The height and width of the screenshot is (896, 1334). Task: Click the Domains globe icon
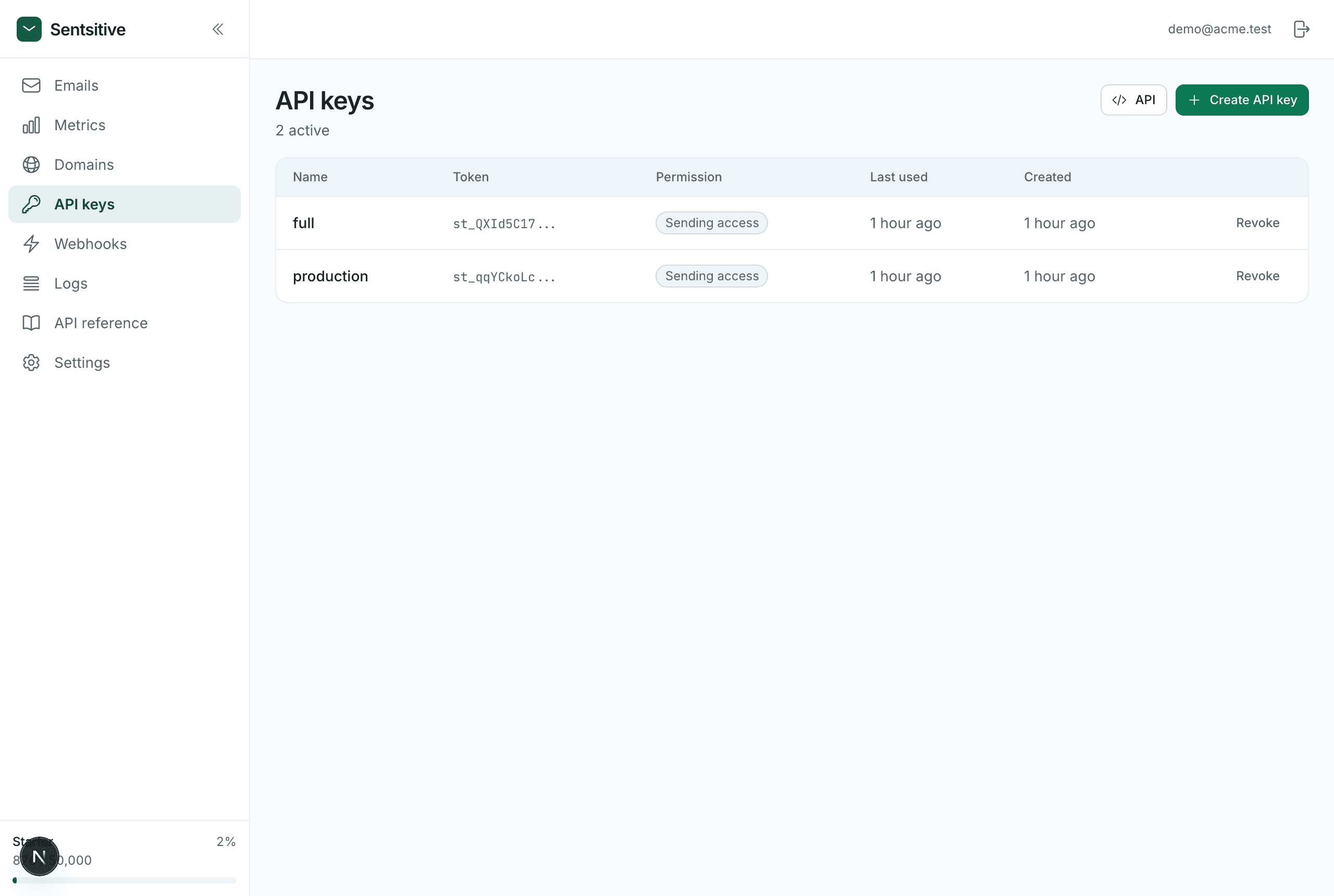[x=31, y=165]
